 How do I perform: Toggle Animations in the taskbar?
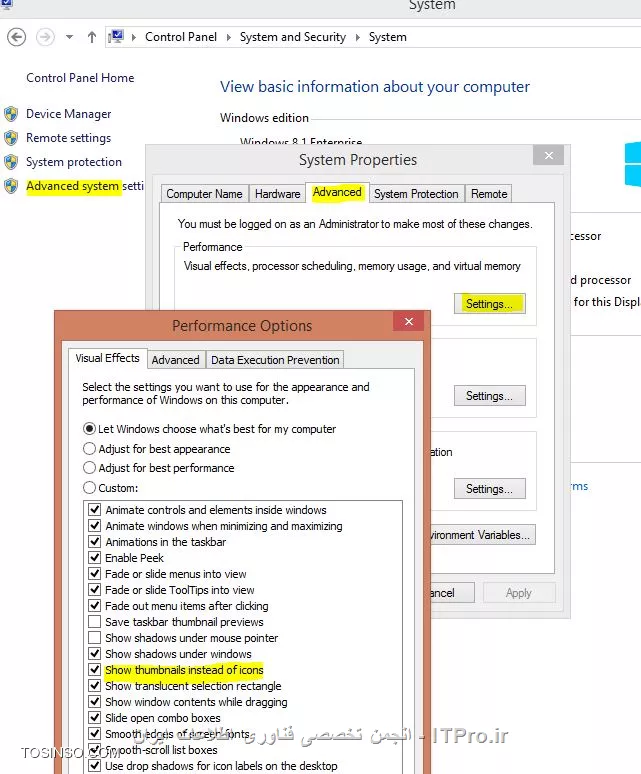tap(95, 542)
